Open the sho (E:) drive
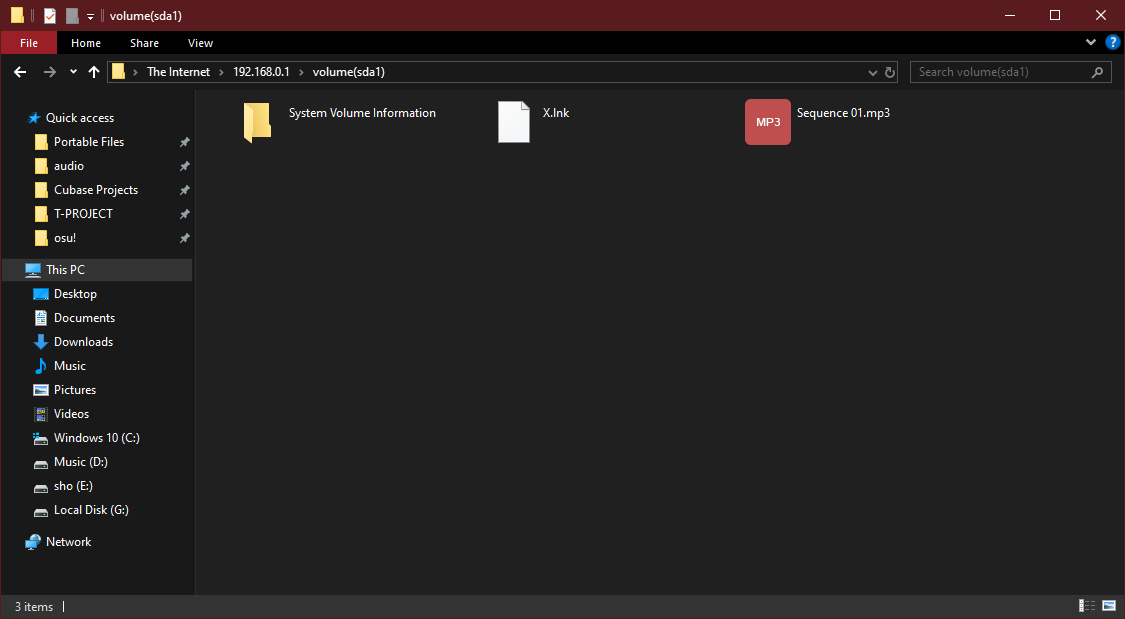This screenshot has width=1125, height=619. pos(73,486)
